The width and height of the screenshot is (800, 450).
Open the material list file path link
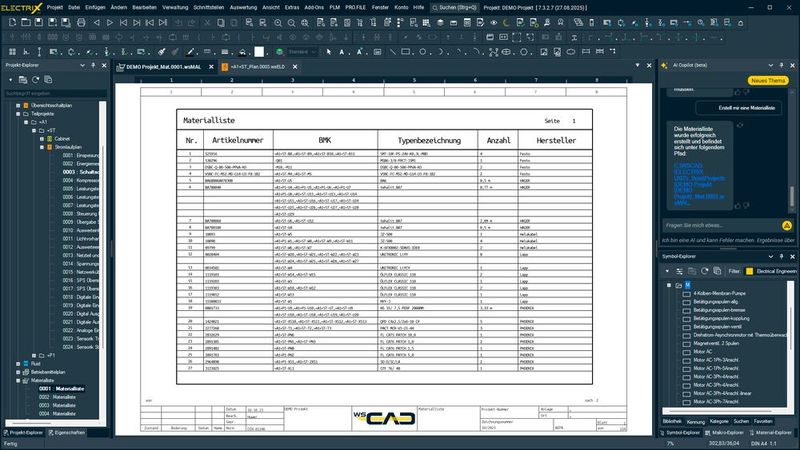pos(699,184)
